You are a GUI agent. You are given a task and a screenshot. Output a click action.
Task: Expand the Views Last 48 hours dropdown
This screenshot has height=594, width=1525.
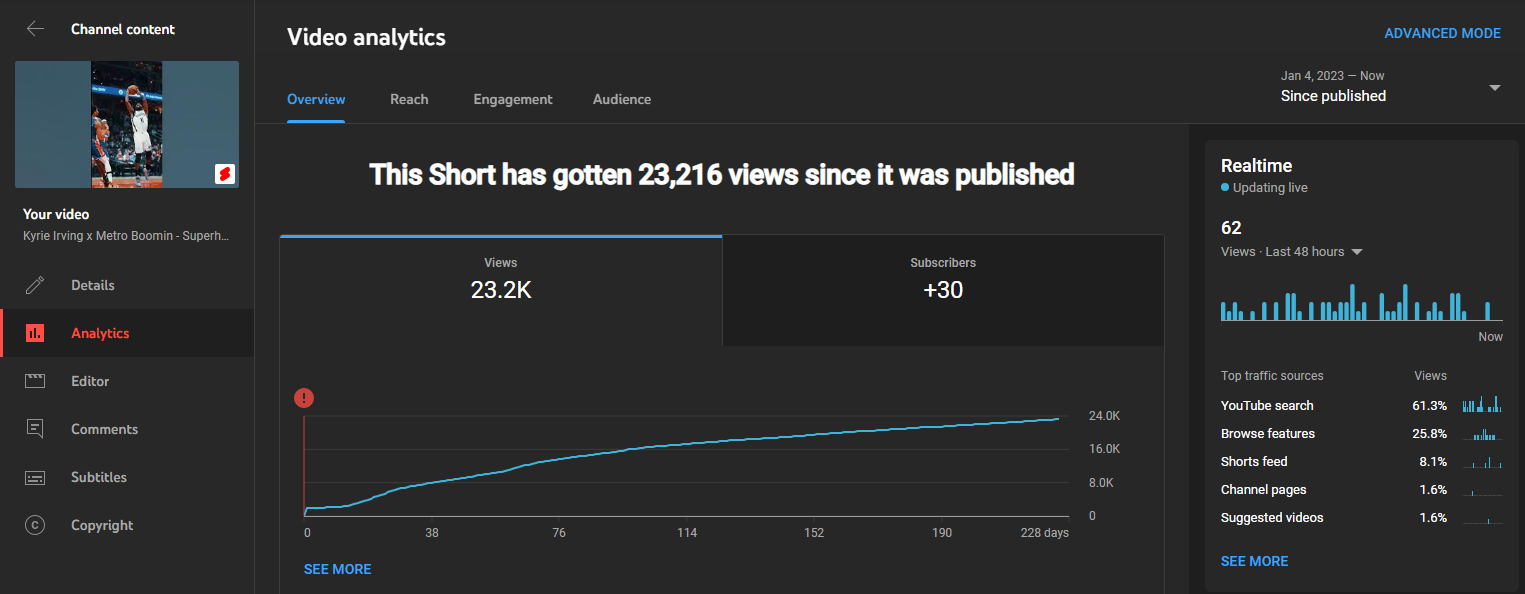1357,252
